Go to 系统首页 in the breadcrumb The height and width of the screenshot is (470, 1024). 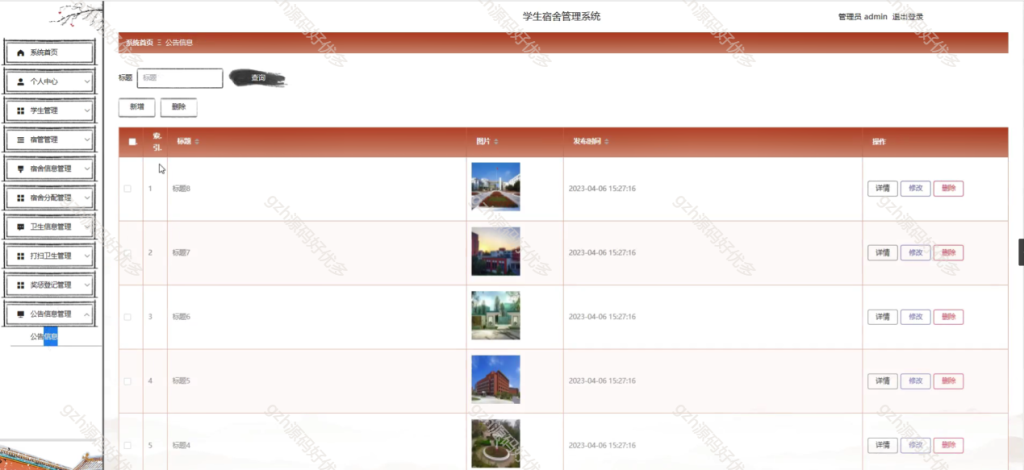139,43
